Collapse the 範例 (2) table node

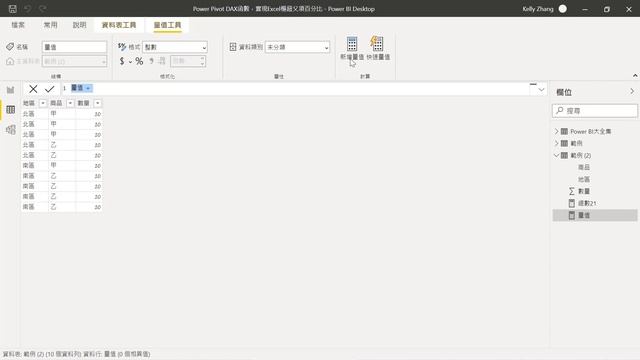(x=556, y=155)
